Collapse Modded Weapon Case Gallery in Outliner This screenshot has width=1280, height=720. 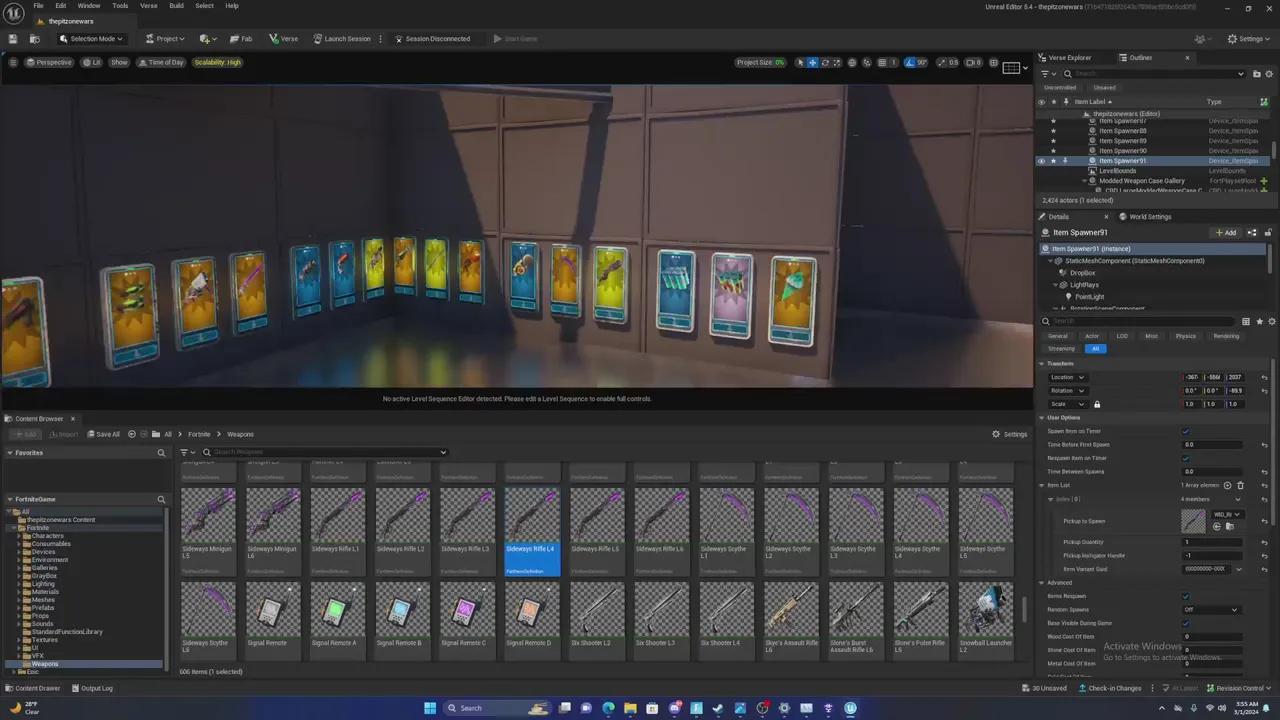point(1085,181)
